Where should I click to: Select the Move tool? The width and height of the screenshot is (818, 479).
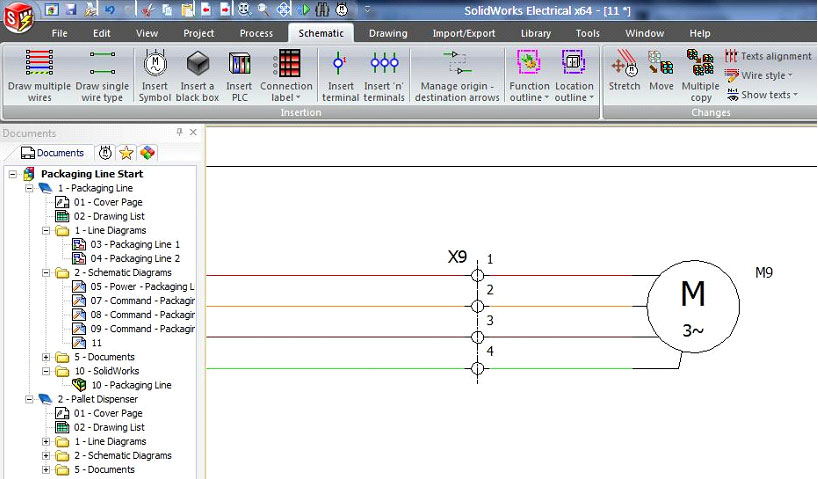click(x=661, y=70)
